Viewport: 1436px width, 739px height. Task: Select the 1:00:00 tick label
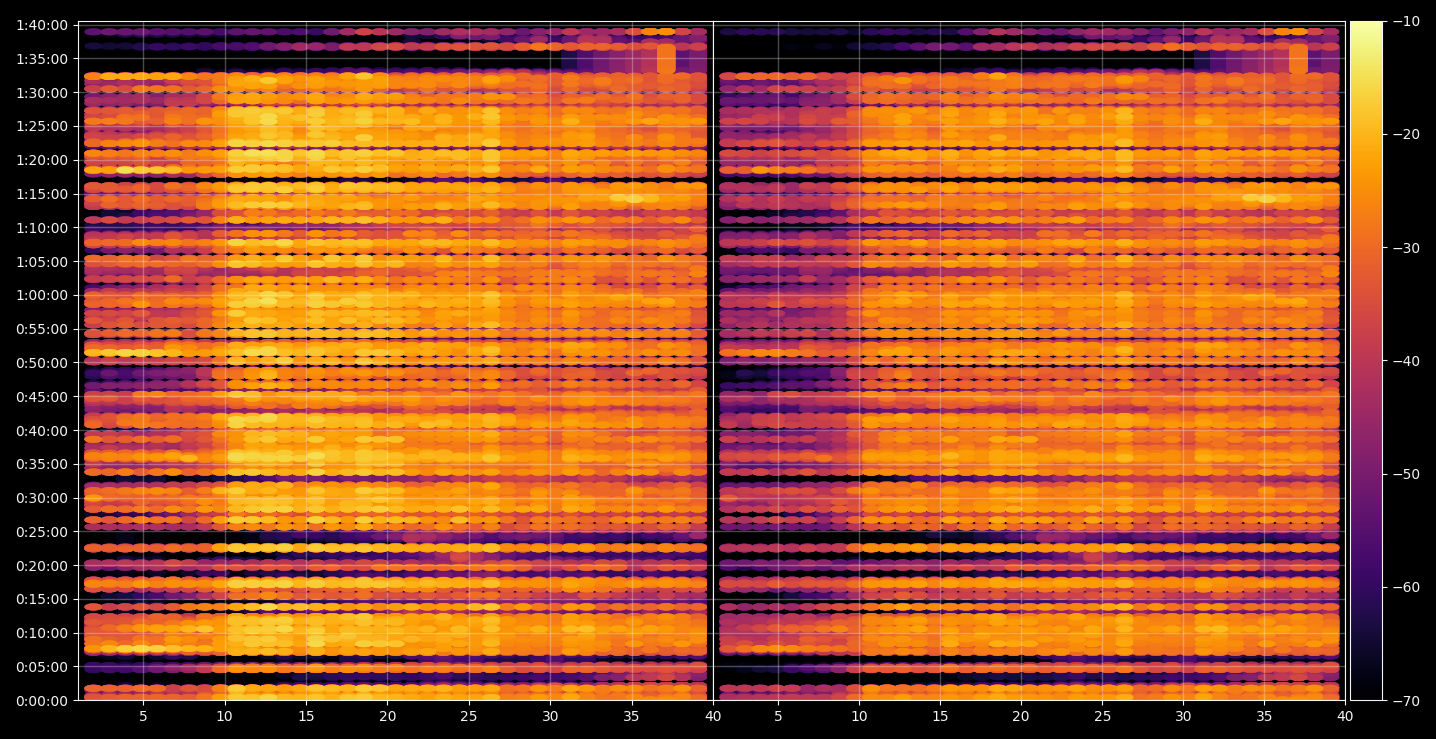point(42,294)
